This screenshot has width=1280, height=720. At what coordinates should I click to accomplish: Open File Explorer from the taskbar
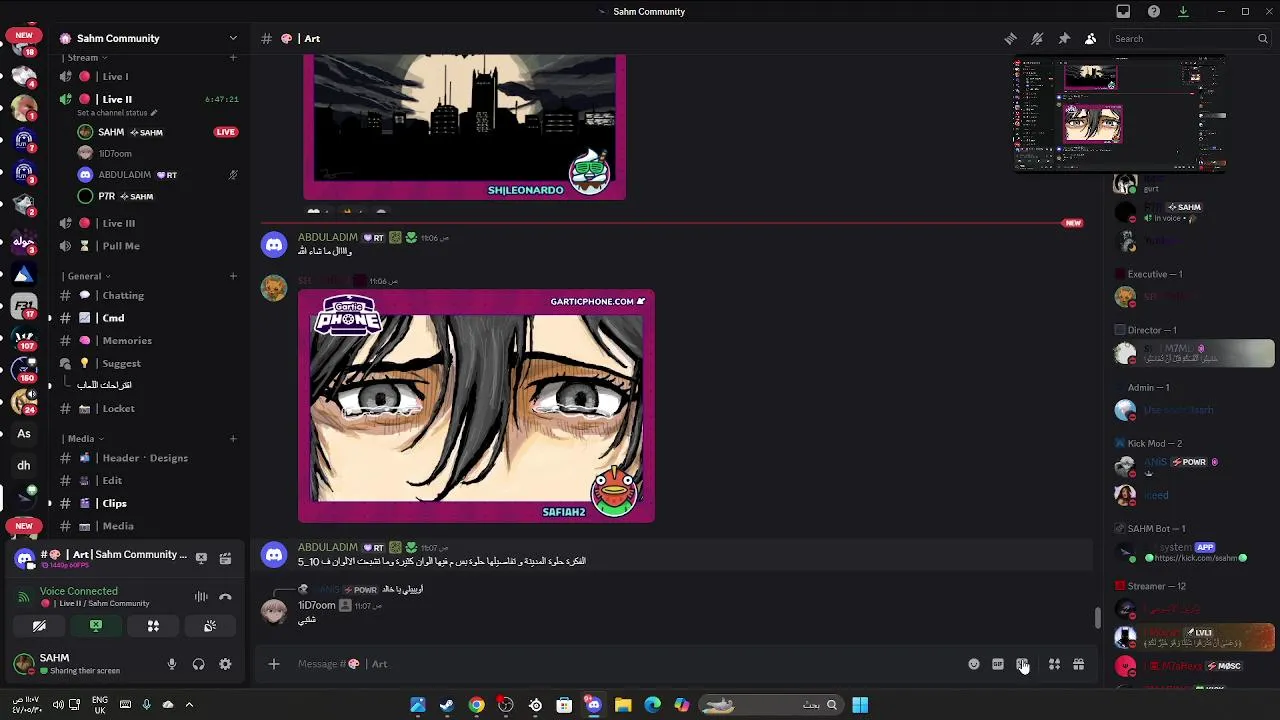tap(623, 705)
